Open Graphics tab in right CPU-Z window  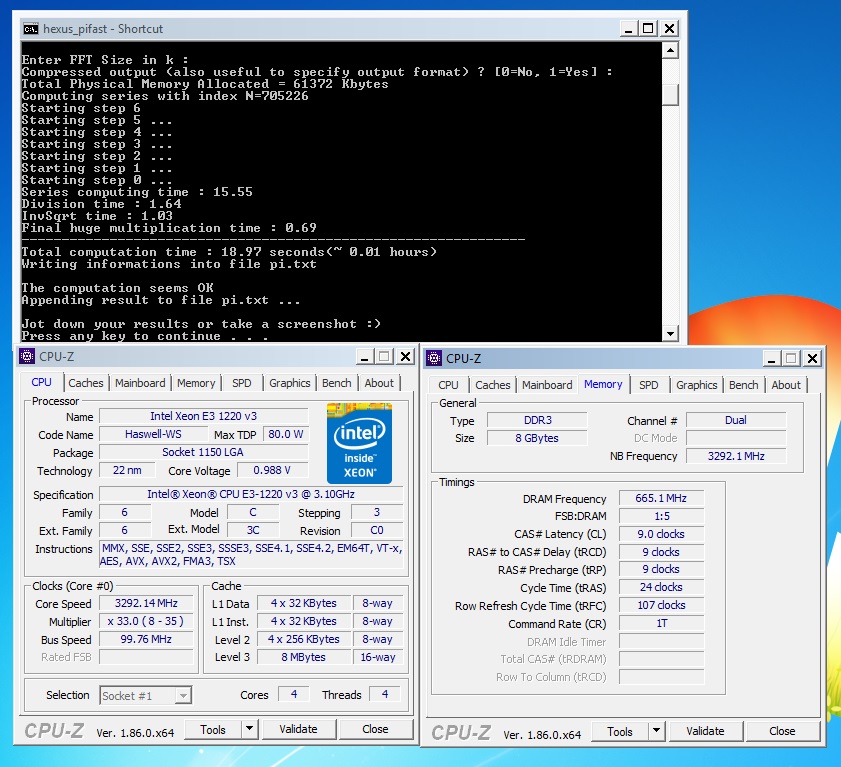point(697,385)
